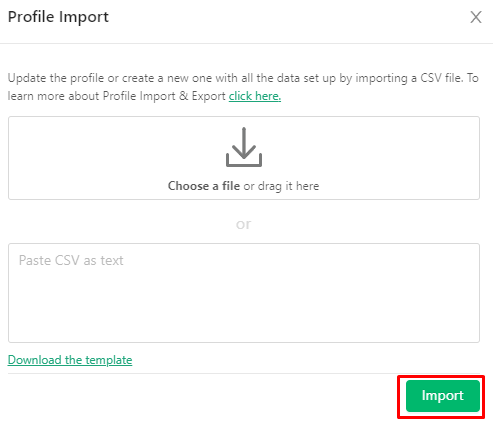493x423 pixels.
Task: Start the CSV import
Action: (443, 396)
